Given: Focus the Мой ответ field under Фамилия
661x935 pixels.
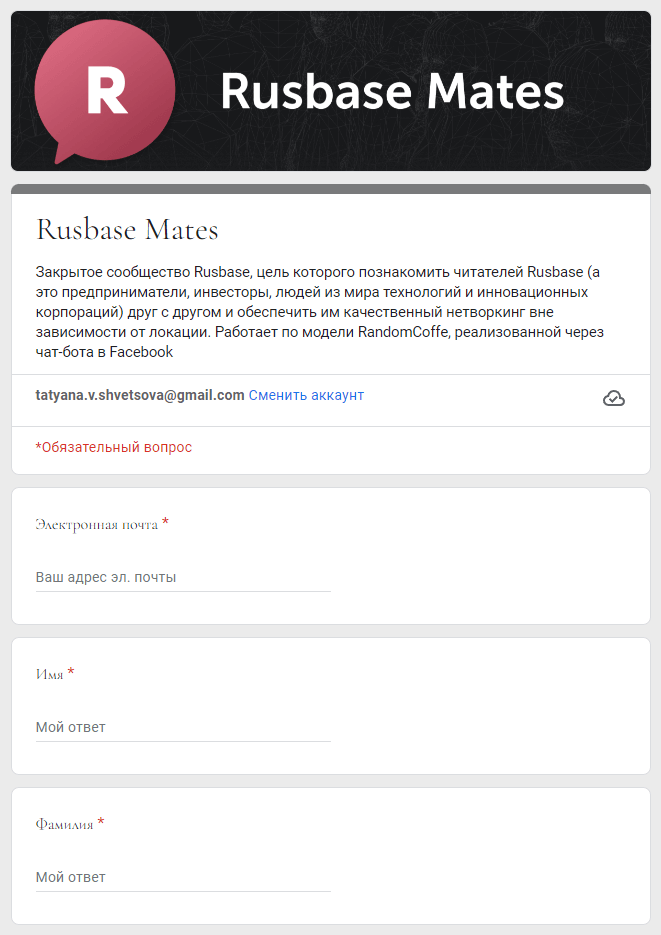Looking at the screenshot, I should click(x=183, y=877).
